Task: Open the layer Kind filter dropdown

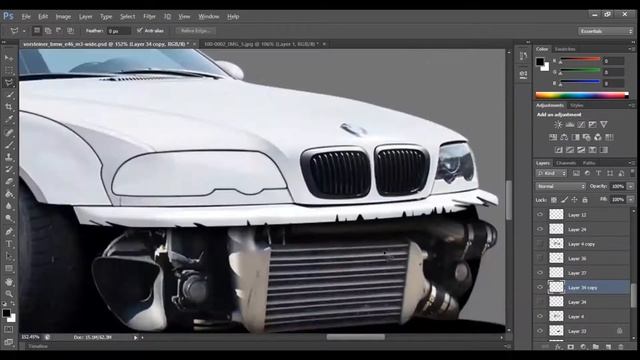Action: [x=552, y=173]
